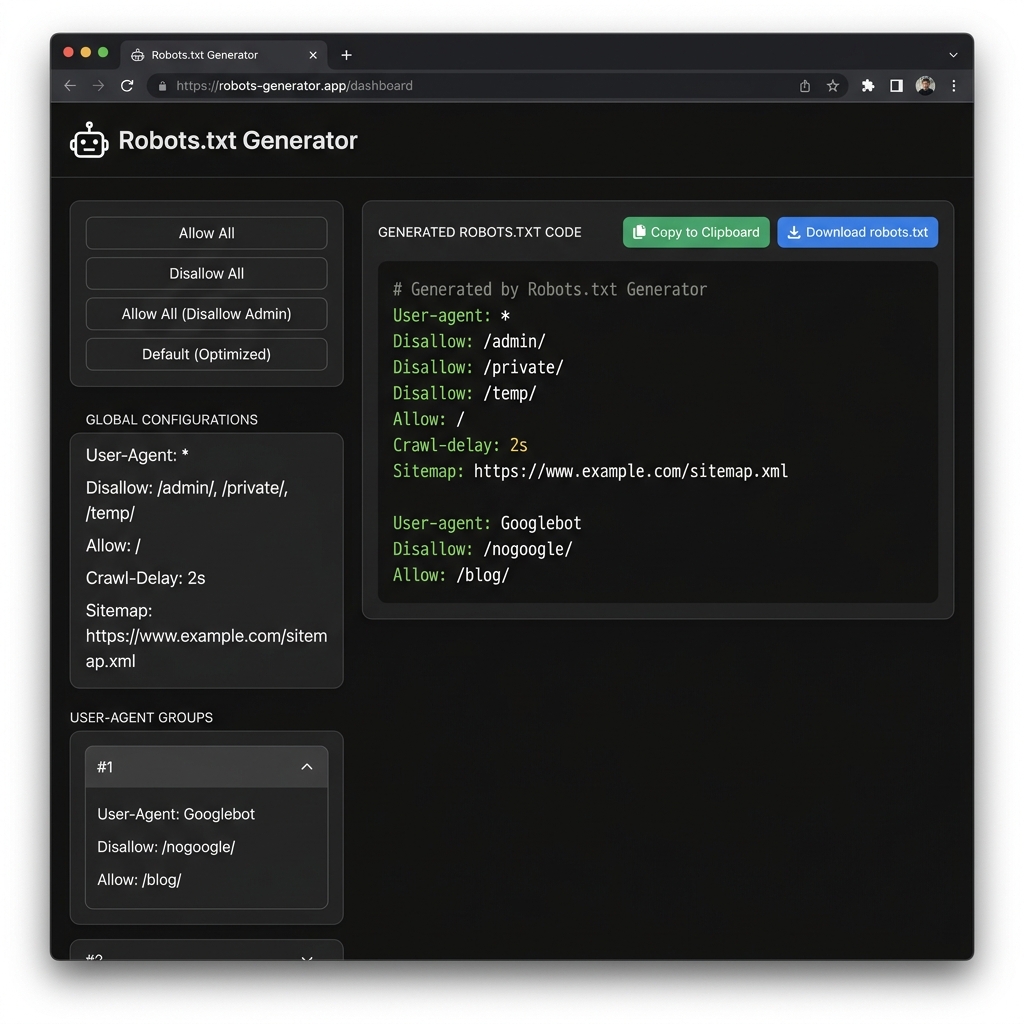Click Disallow: /admin/, /private/ config line
This screenshot has width=1024, height=1024.
click(187, 500)
